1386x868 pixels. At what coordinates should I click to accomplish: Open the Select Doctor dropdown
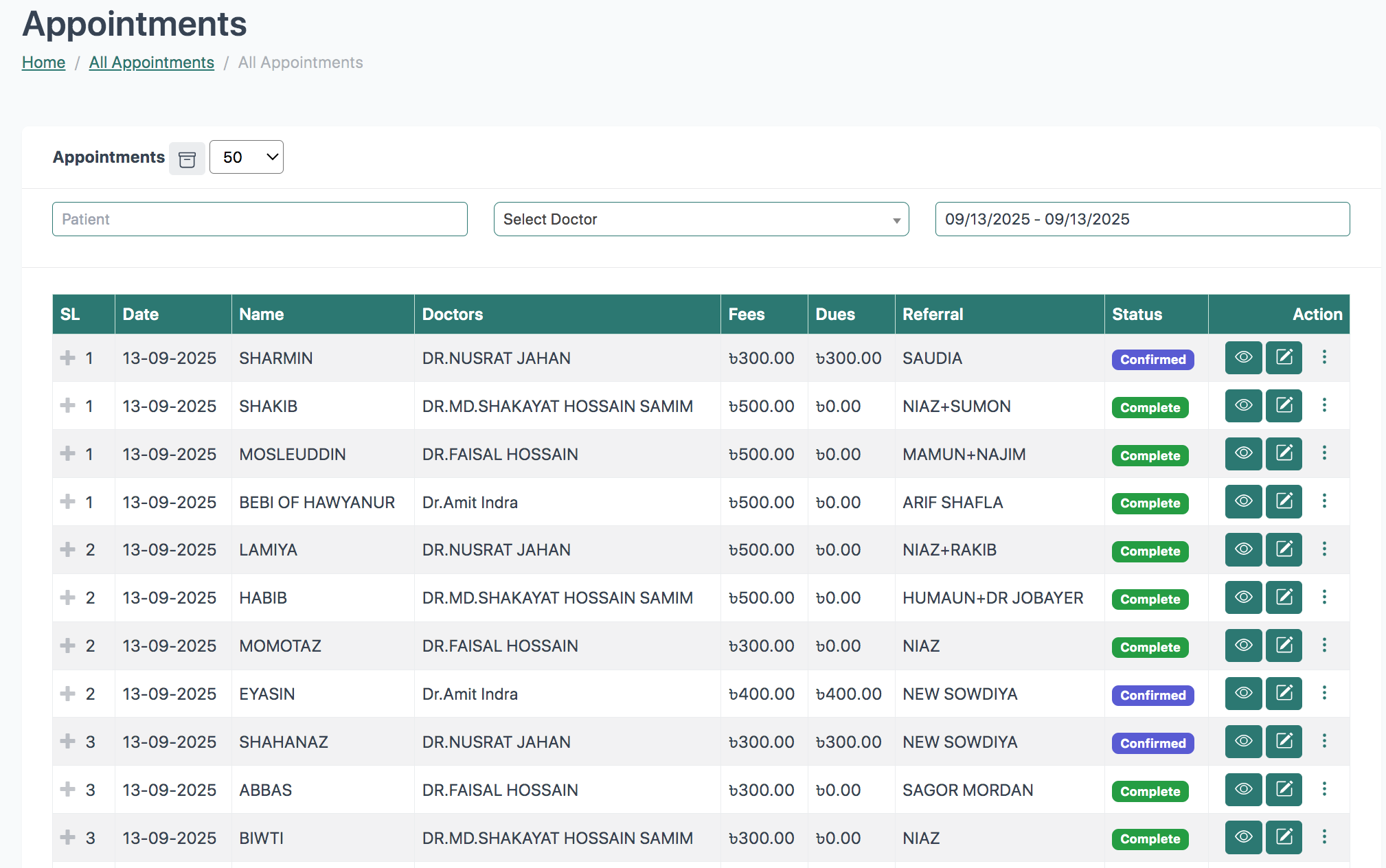(x=701, y=219)
